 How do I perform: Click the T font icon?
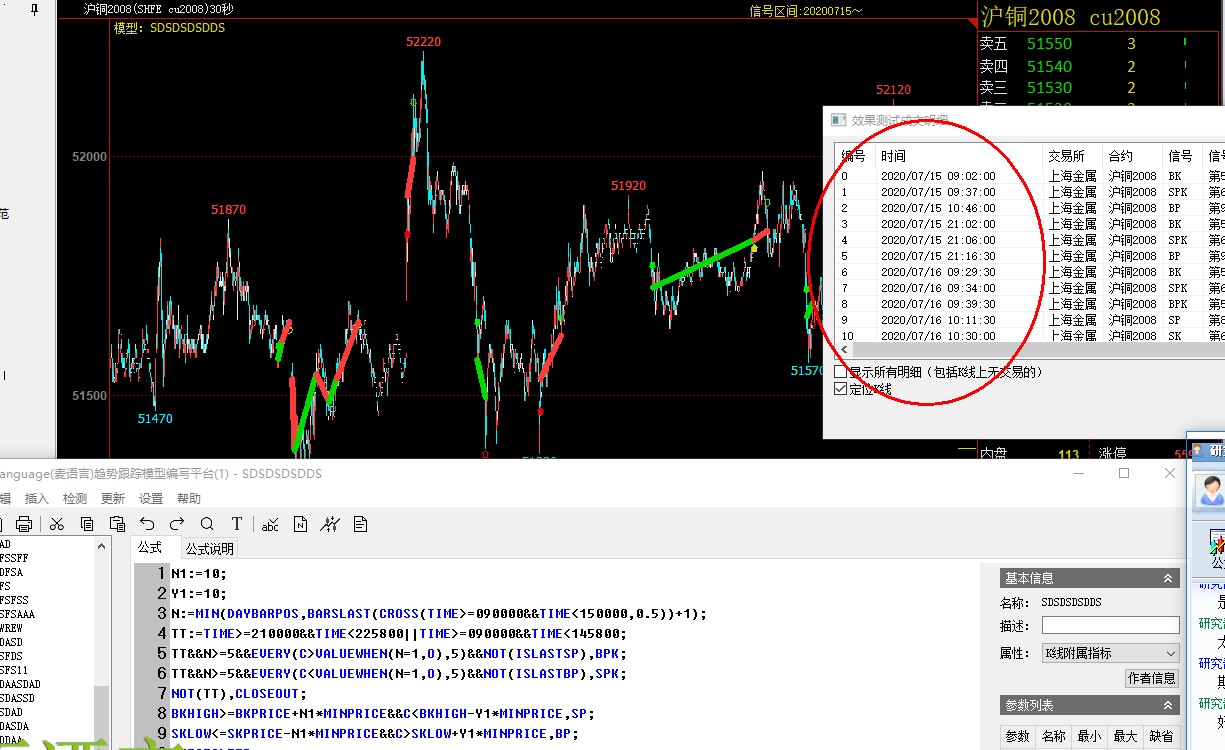point(237,524)
